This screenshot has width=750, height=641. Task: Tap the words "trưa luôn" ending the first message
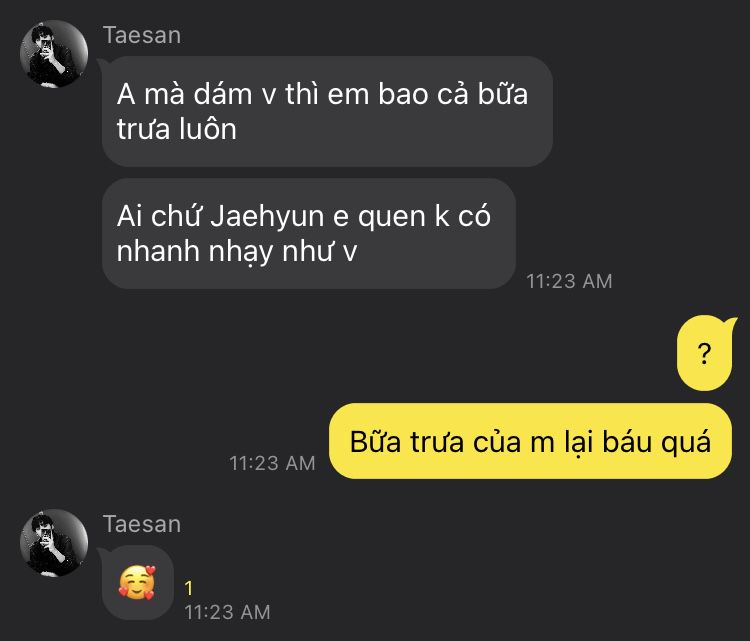tap(176, 129)
